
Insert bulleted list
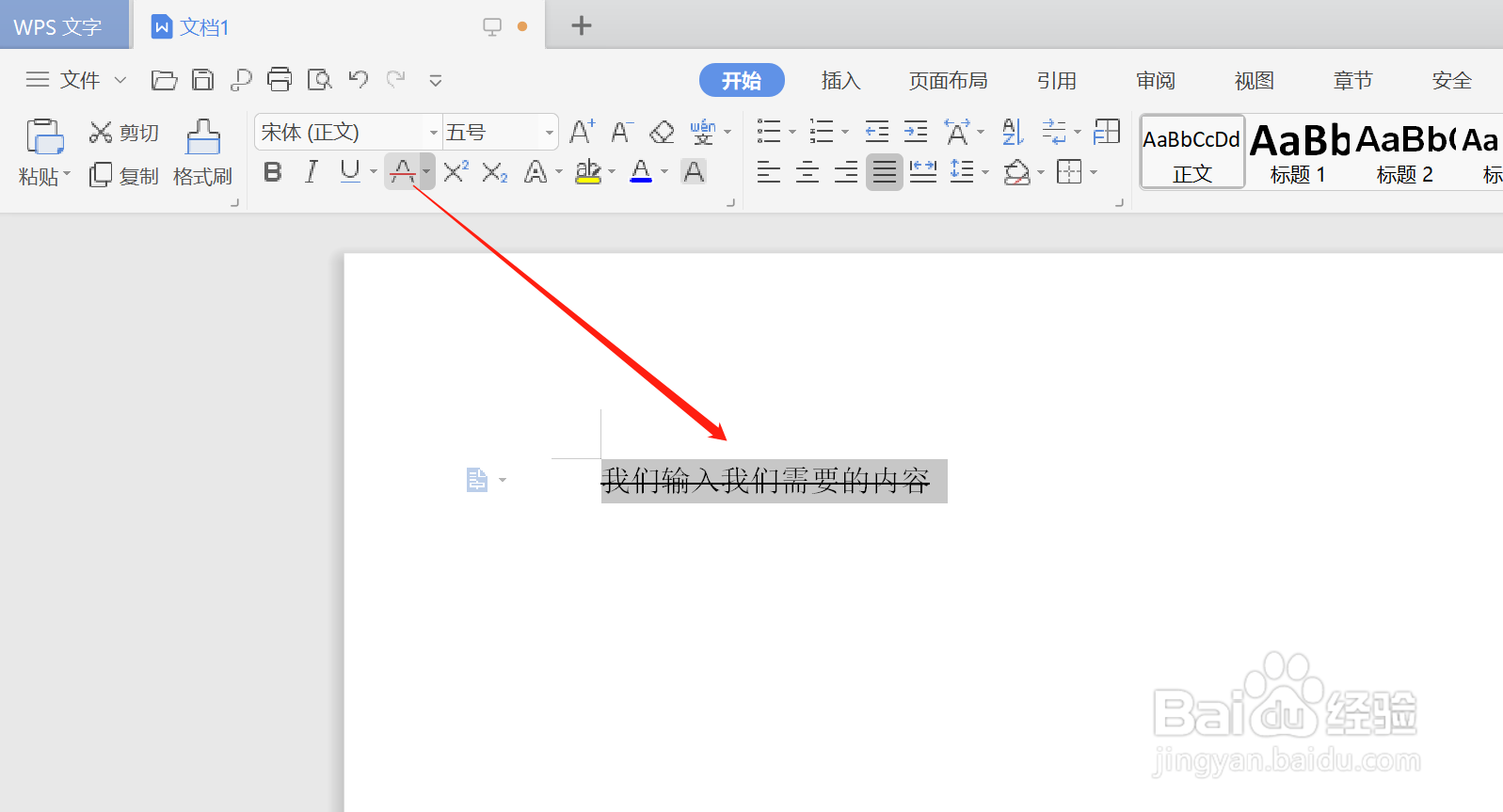[769, 132]
